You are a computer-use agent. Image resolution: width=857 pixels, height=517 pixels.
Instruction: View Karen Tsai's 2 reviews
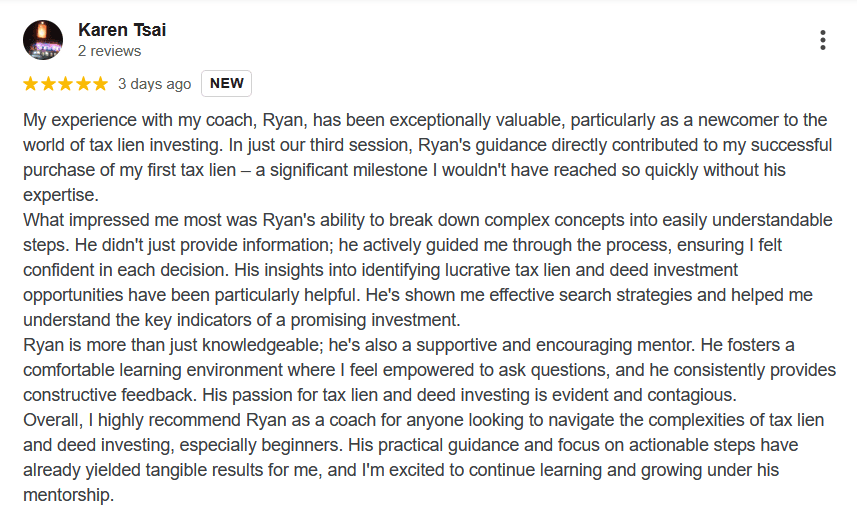pos(110,51)
